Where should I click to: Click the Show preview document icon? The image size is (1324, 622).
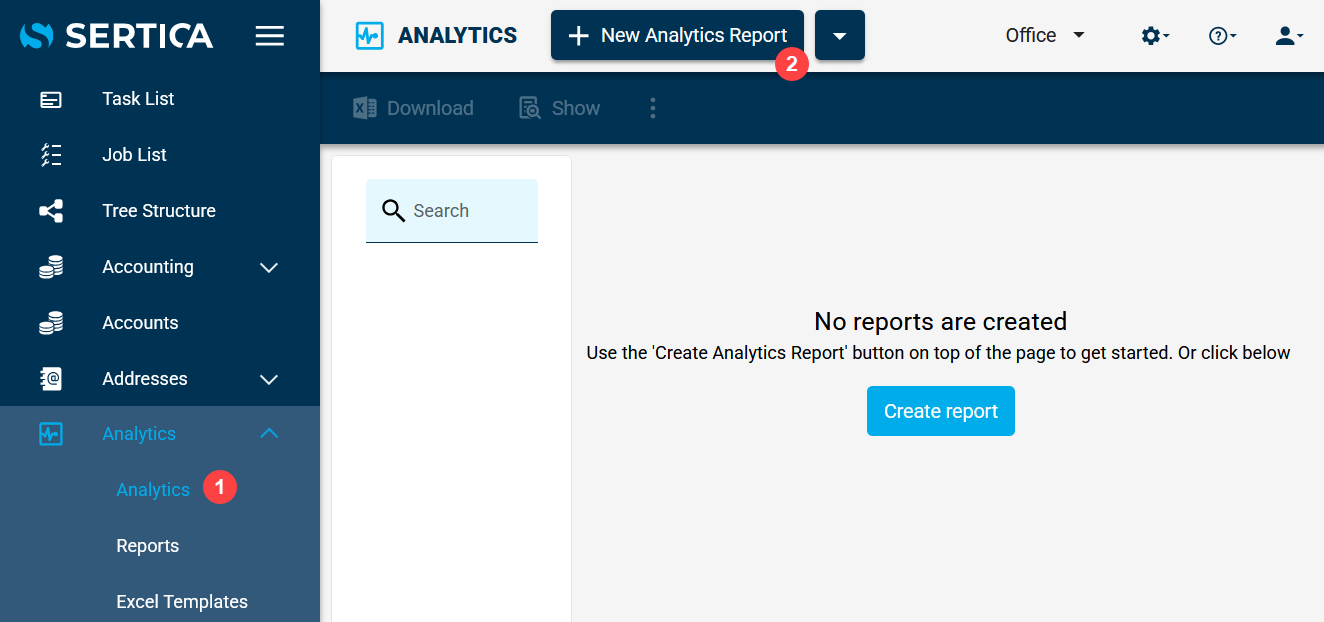coord(530,108)
